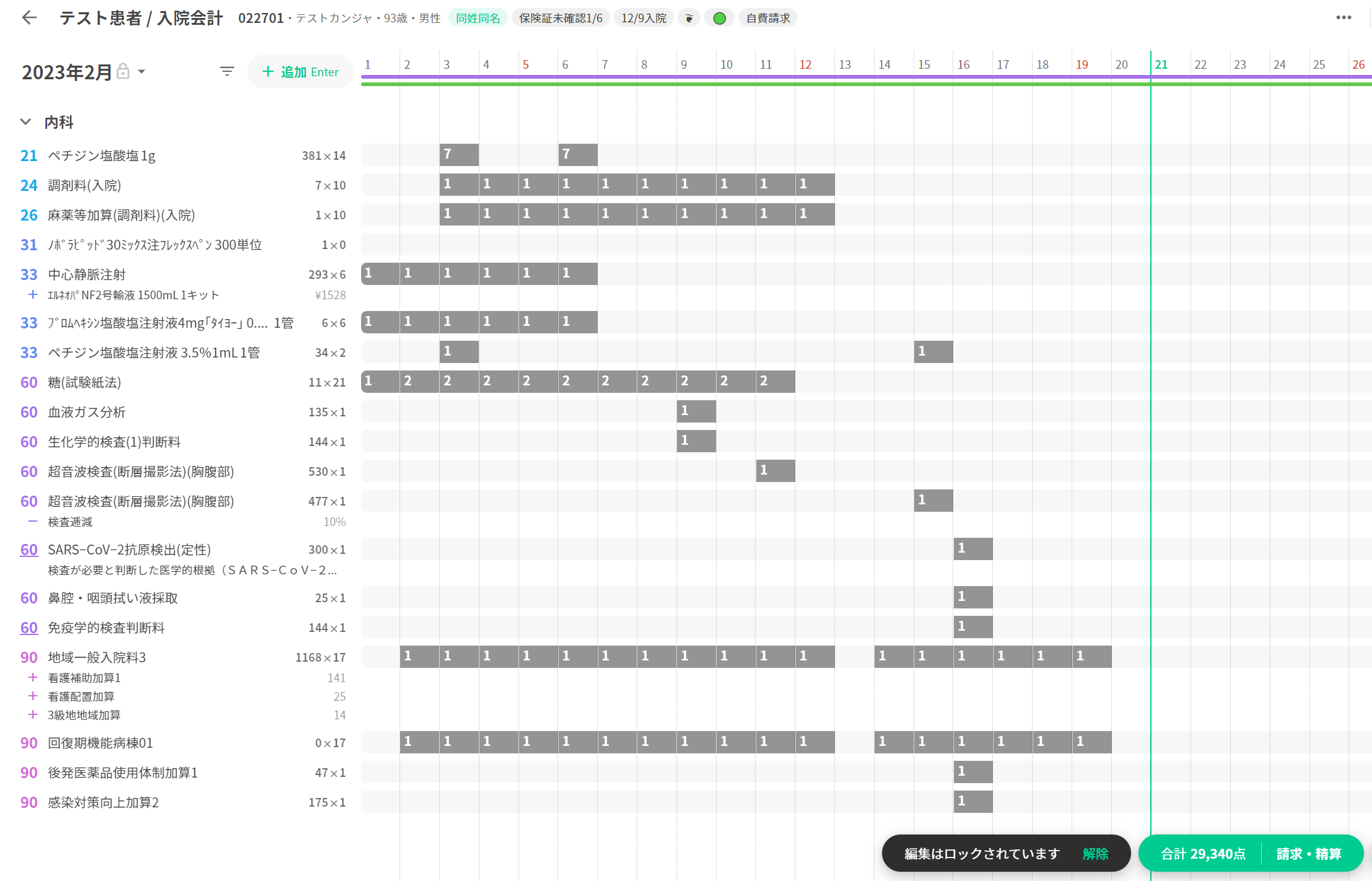The image size is (1372, 881).
Task: Click 解除 to unlock editing
Action: click(1095, 854)
